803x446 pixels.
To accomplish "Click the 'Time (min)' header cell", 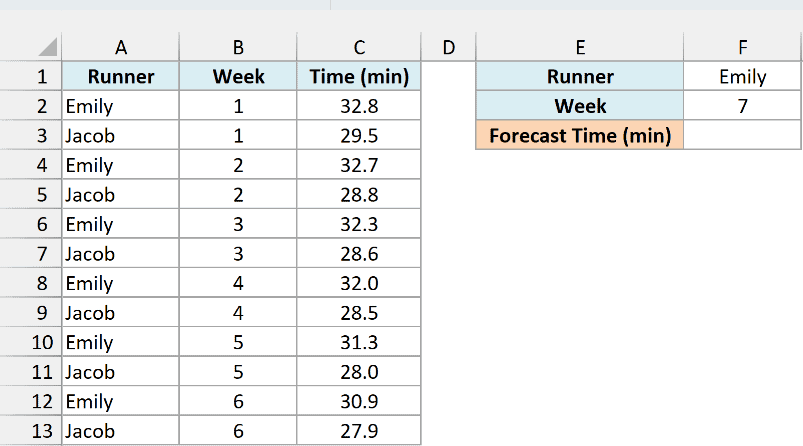I will coord(359,76).
